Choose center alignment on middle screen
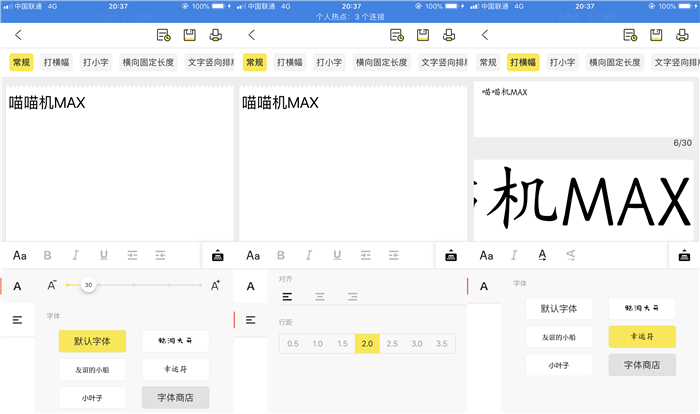This screenshot has width=700, height=414. coord(320,297)
